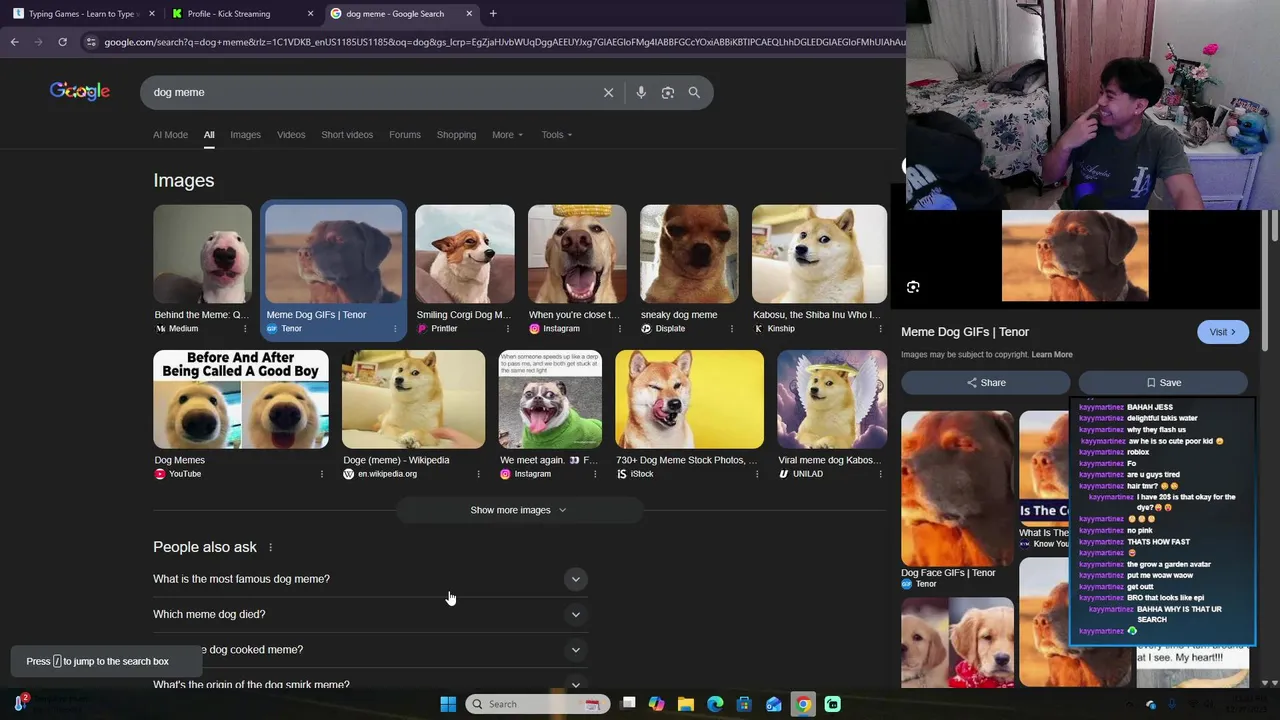The height and width of the screenshot is (720, 1280).
Task: Open Kick green app icon in taskbar
Action: coord(832,704)
